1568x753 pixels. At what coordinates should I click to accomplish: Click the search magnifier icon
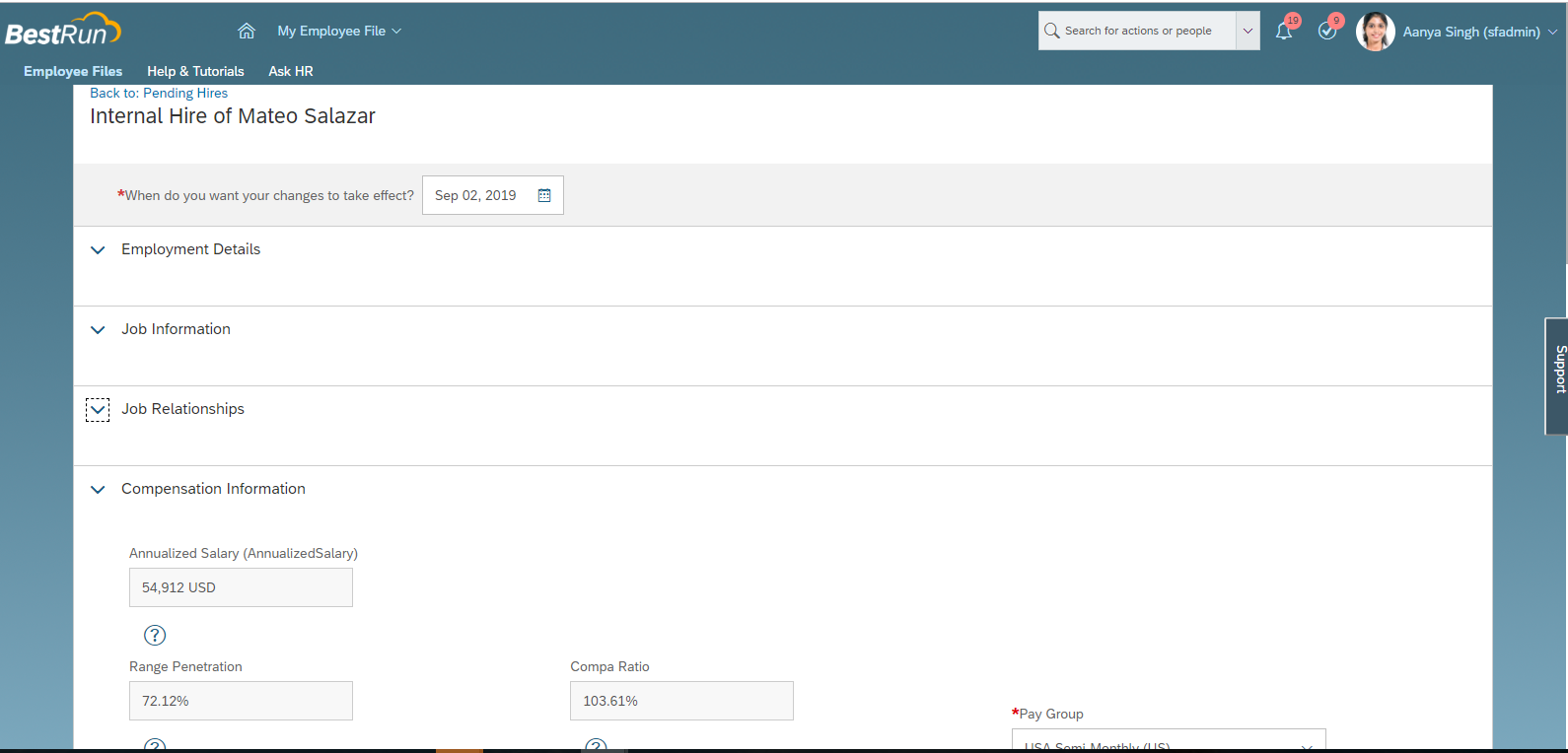pos(1051,31)
